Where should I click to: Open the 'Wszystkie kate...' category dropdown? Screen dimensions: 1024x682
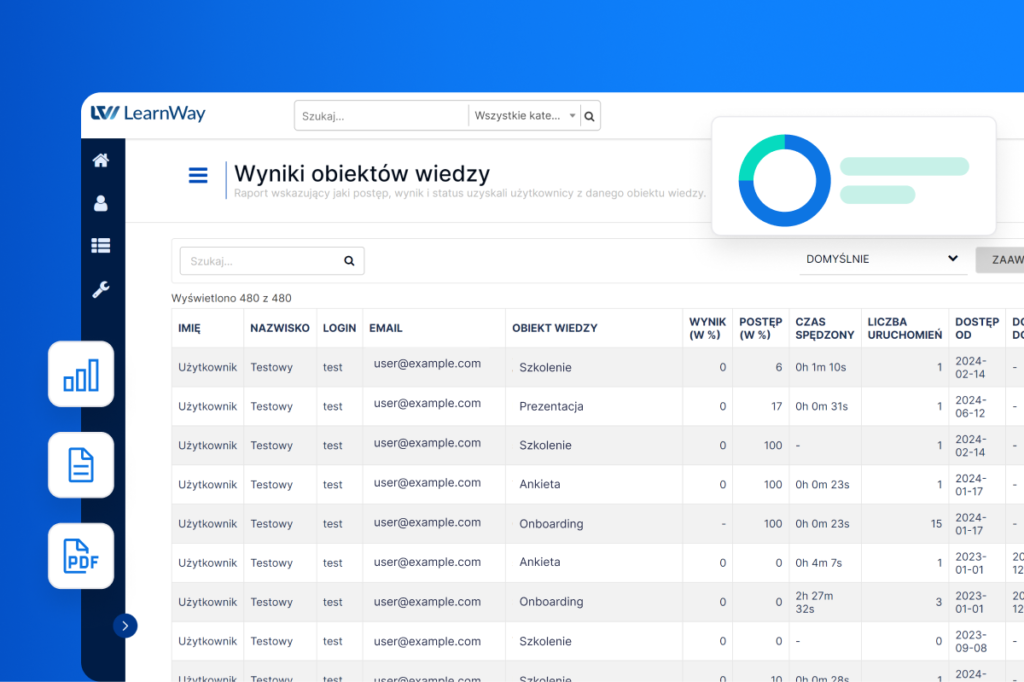click(x=524, y=116)
